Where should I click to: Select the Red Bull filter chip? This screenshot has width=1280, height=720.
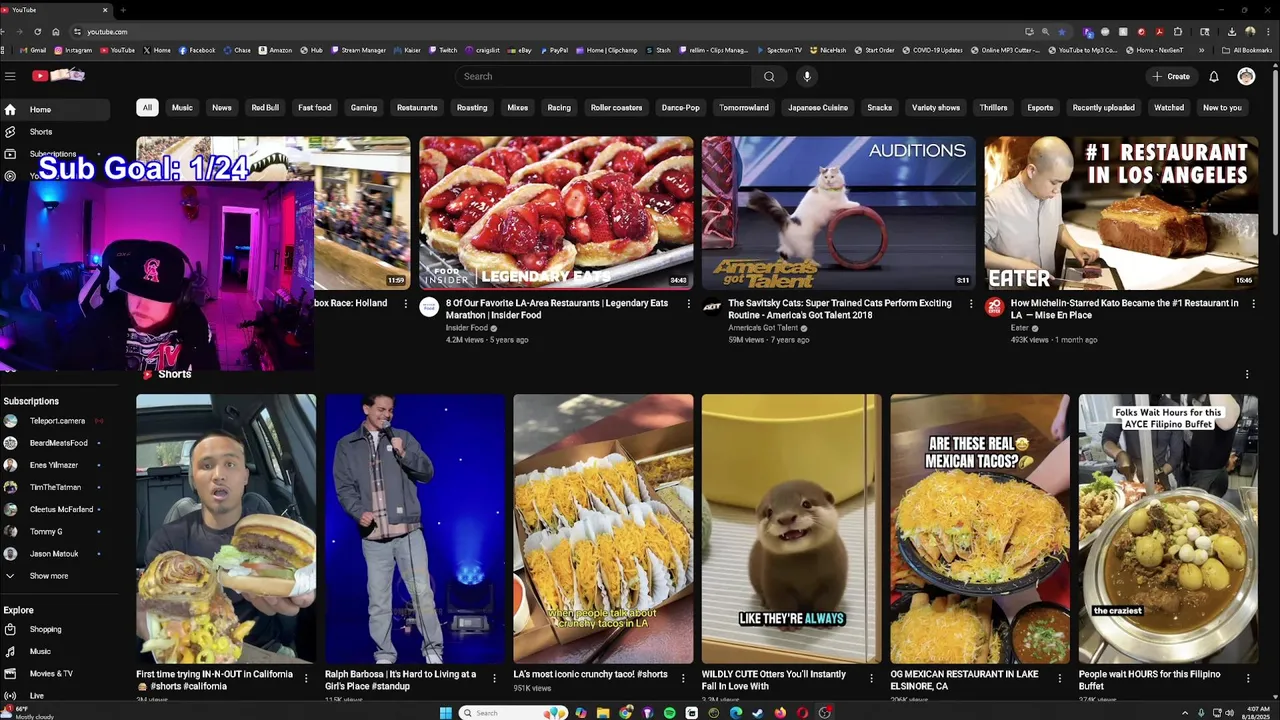[265, 108]
